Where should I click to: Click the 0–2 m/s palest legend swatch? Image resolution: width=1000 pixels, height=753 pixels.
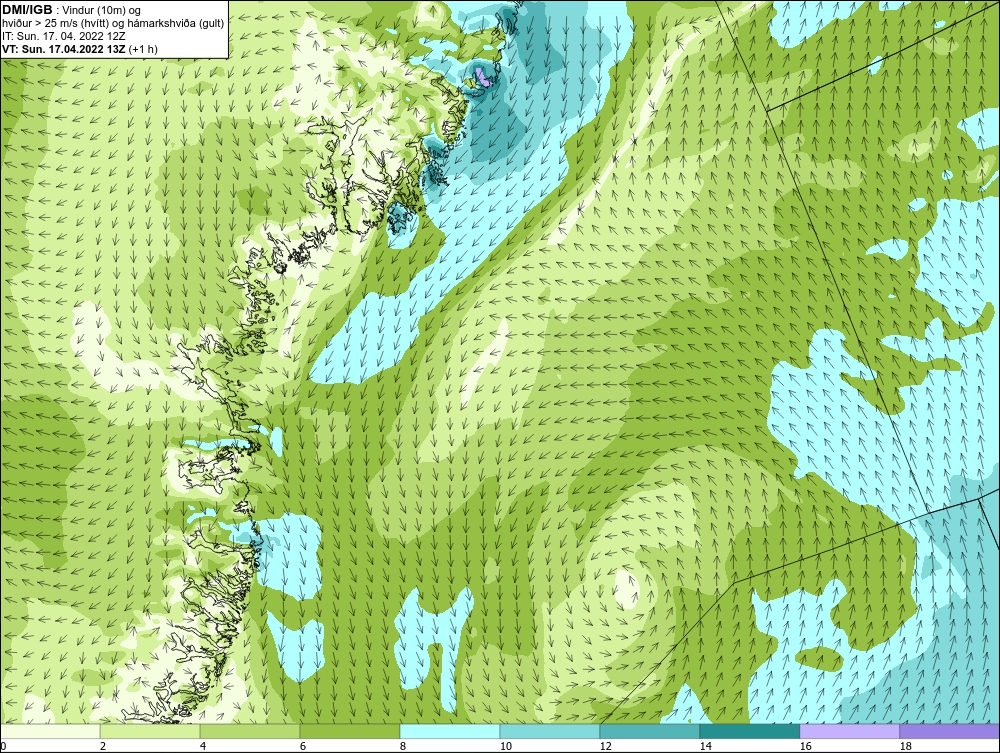(x=50, y=731)
